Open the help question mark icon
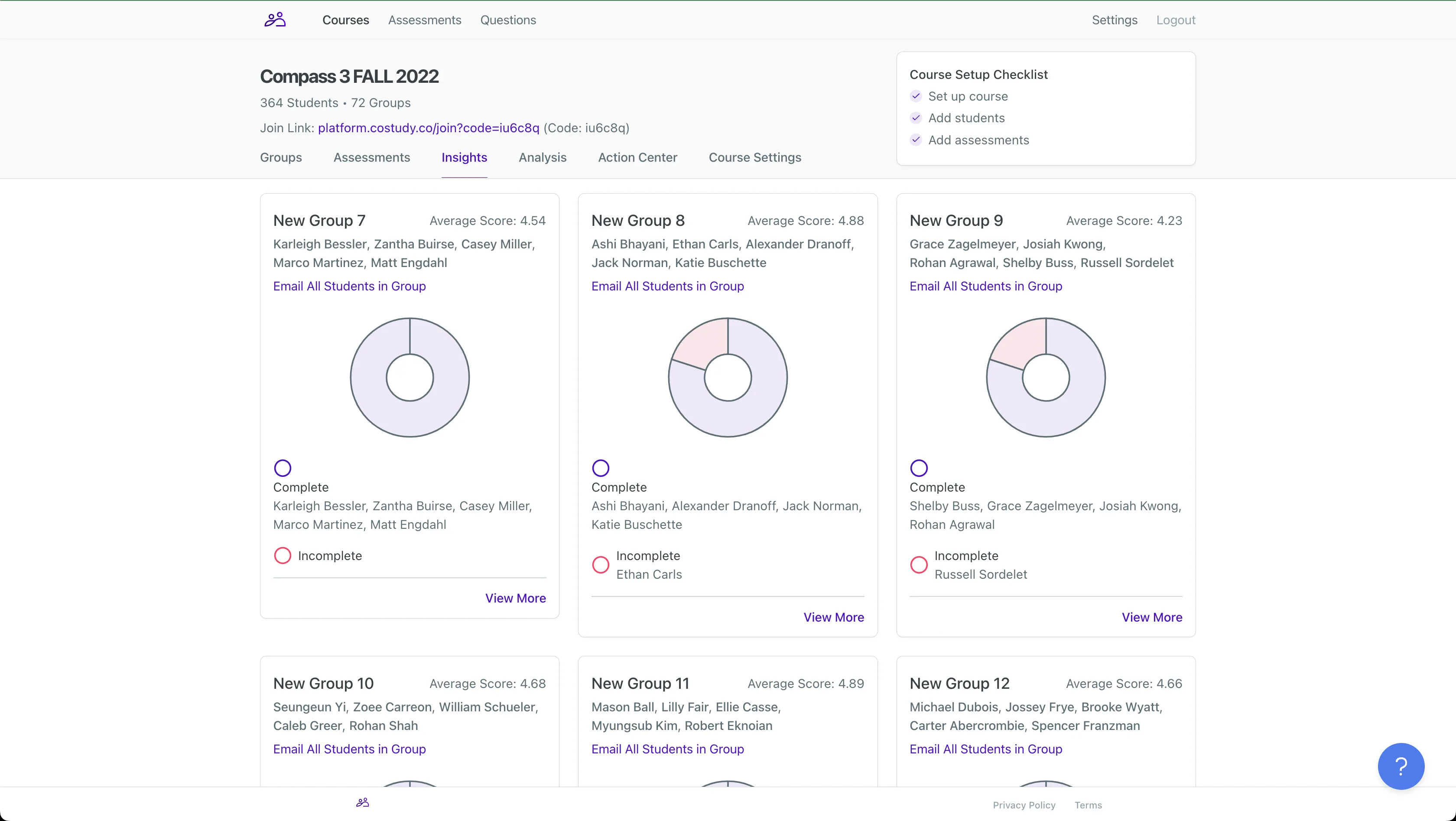Viewport: 1456px width, 821px height. point(1401,766)
